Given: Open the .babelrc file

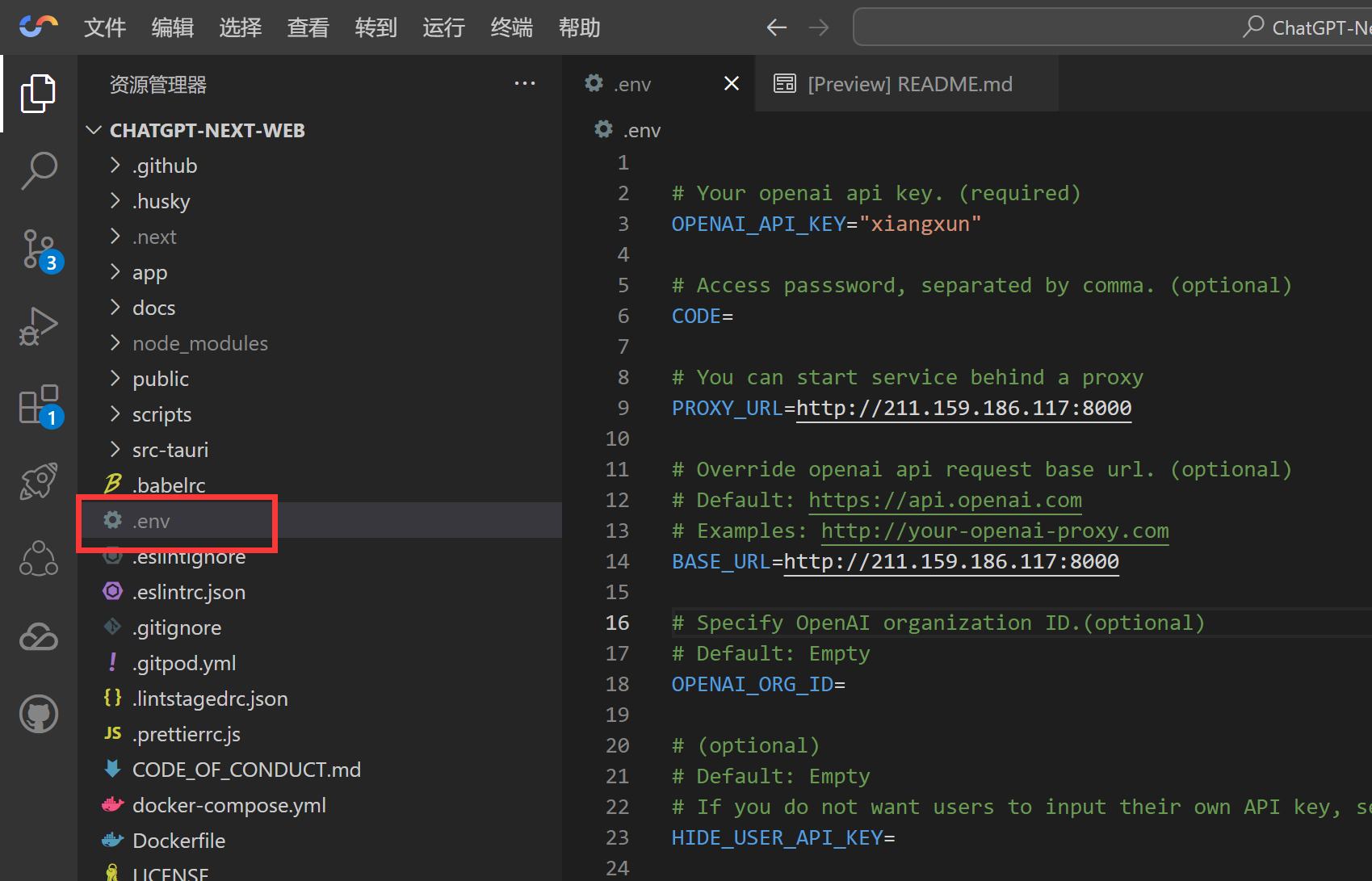Looking at the screenshot, I should click(320, 485).
